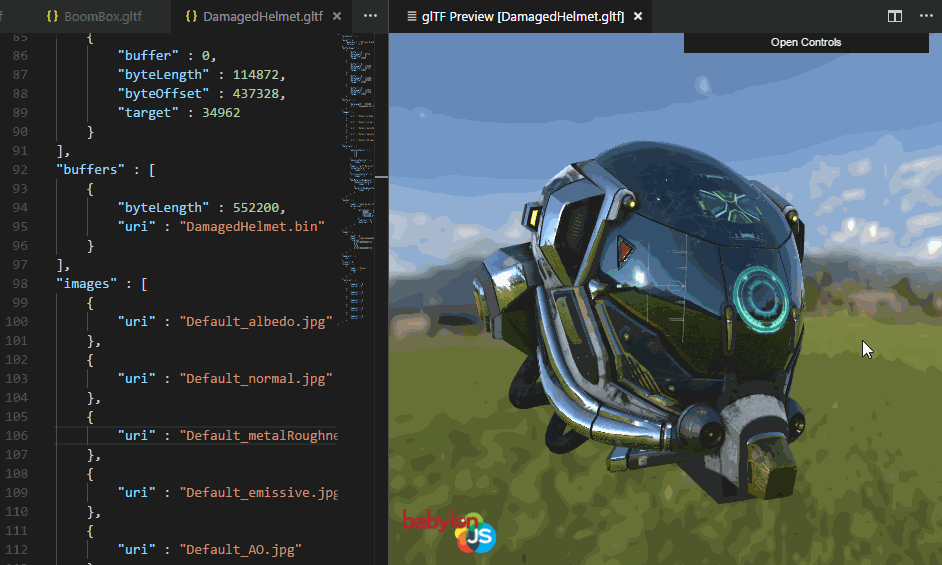Click the "Default_emissive.jpg" string
Screen dimensions: 942x565
click(259, 493)
